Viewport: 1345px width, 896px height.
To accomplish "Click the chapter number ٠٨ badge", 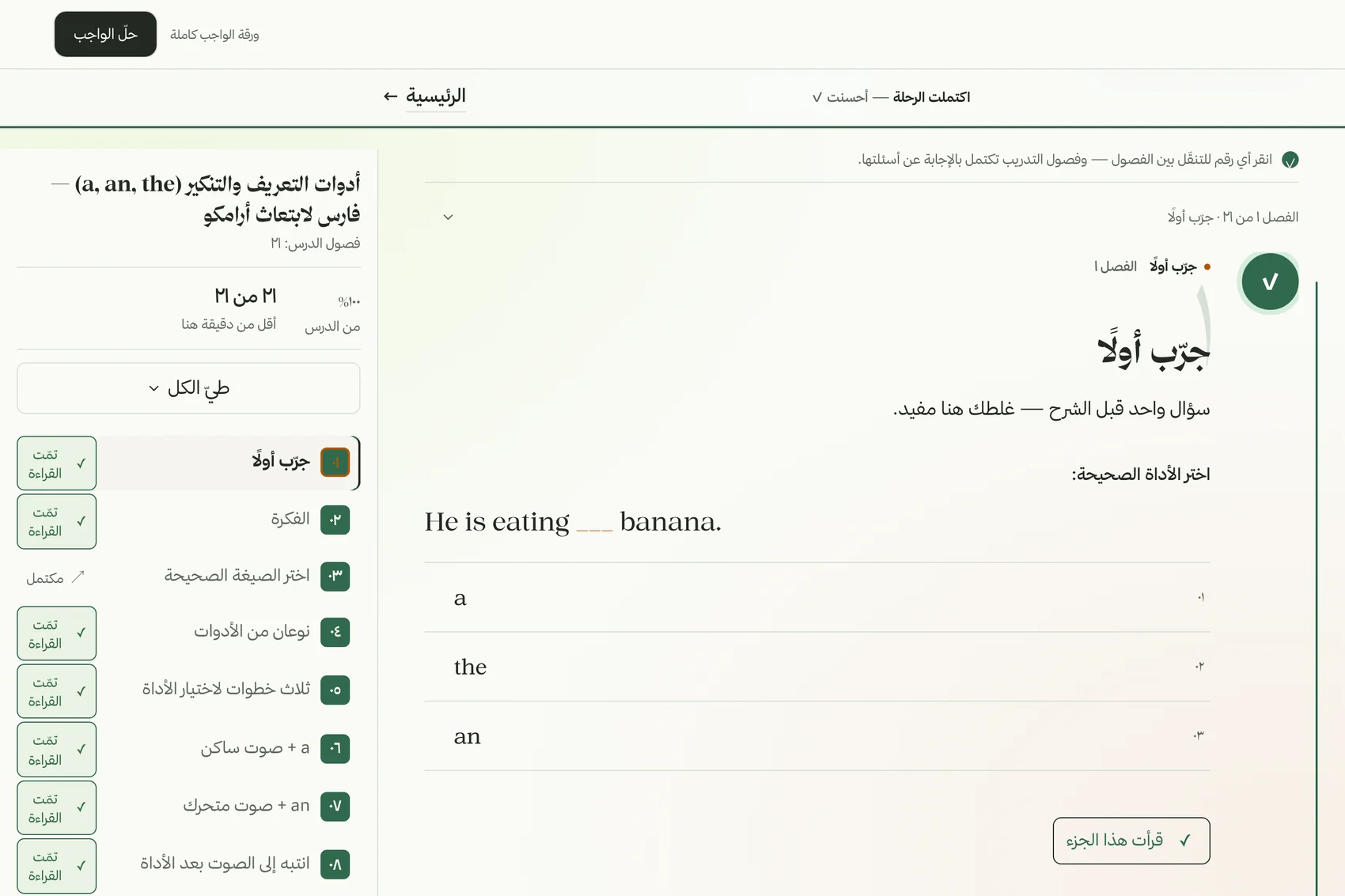I will pyautogui.click(x=335, y=864).
